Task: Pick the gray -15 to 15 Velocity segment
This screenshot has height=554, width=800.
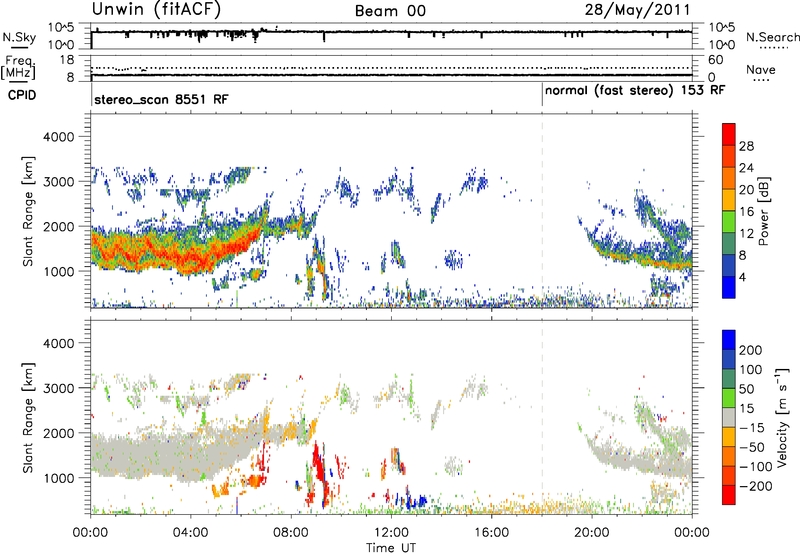Action: click(x=729, y=417)
